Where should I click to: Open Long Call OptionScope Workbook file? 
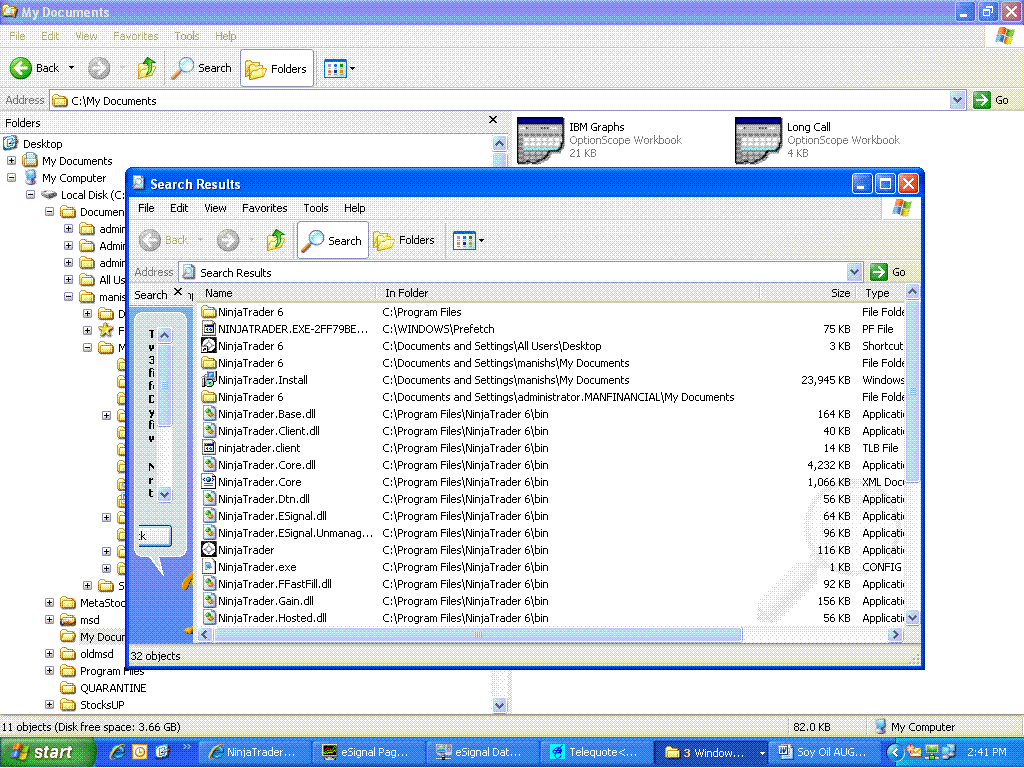[817, 140]
